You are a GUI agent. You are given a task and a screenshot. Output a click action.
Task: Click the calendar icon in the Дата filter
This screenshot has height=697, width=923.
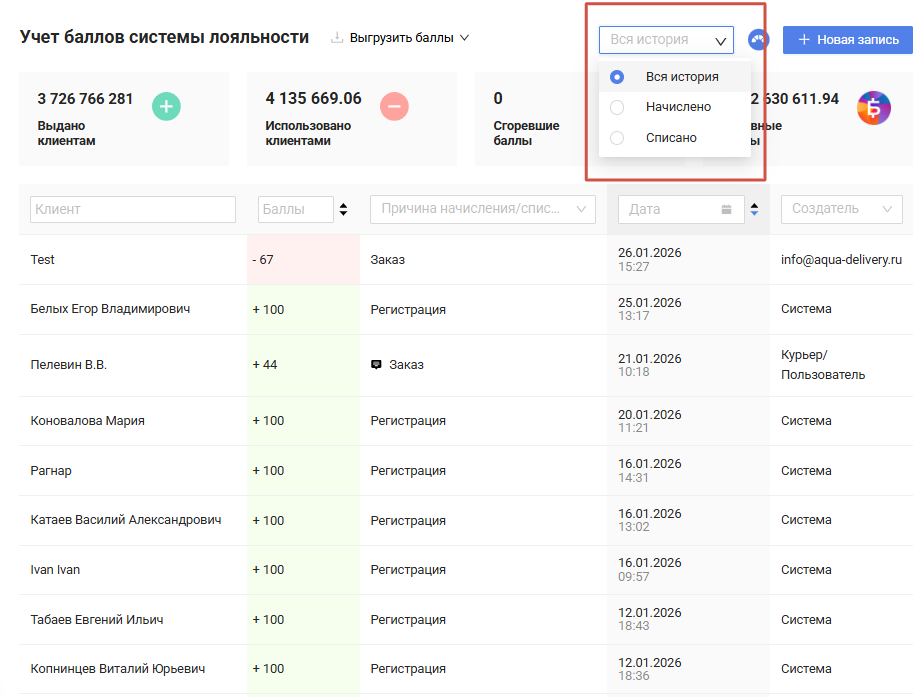point(726,209)
